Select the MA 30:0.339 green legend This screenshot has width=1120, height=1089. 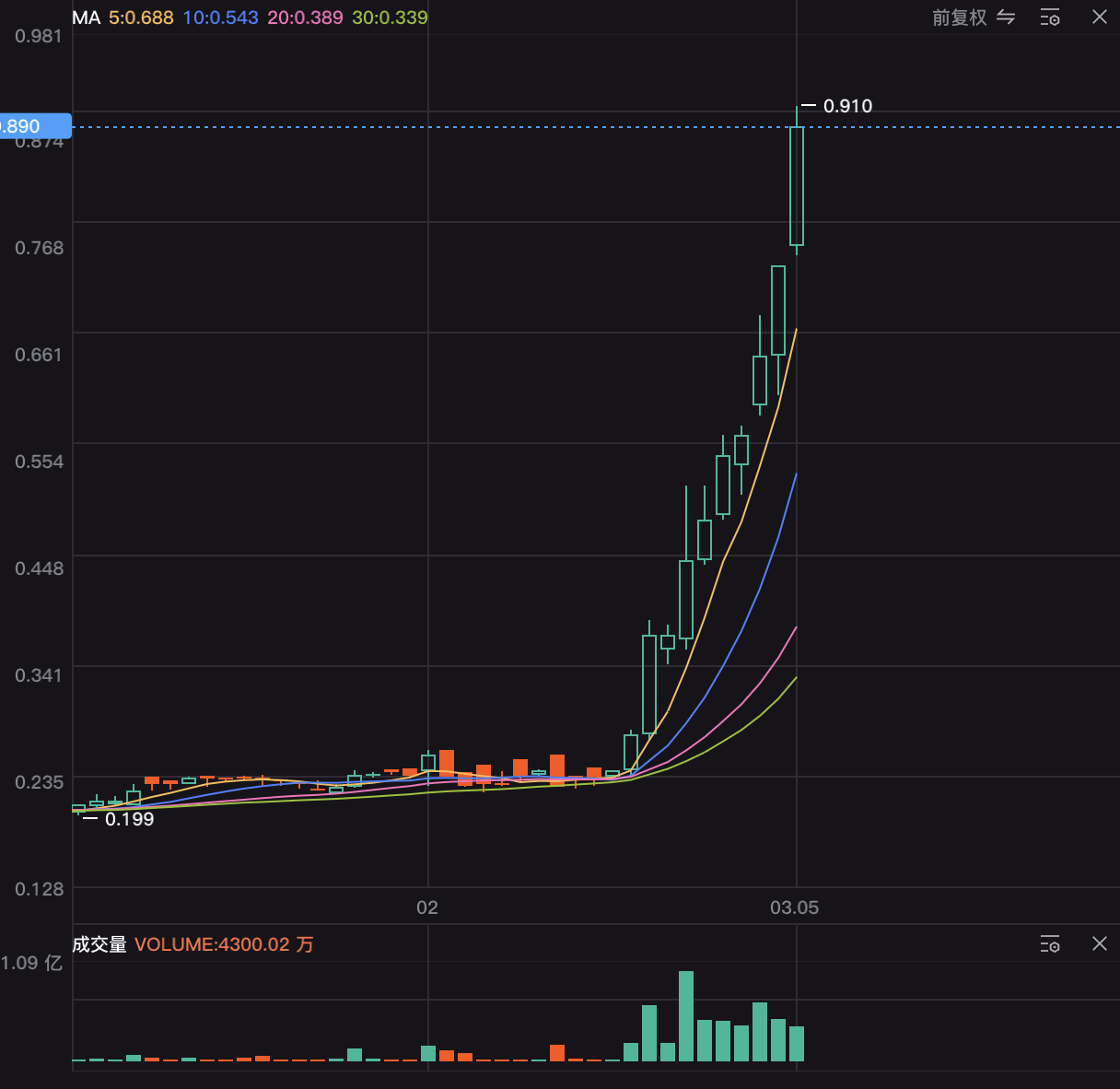click(390, 18)
